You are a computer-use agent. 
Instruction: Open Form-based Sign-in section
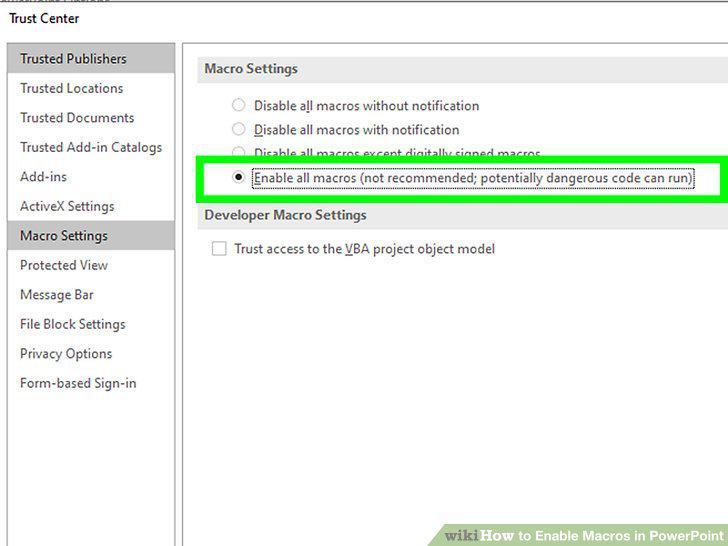pos(91,383)
